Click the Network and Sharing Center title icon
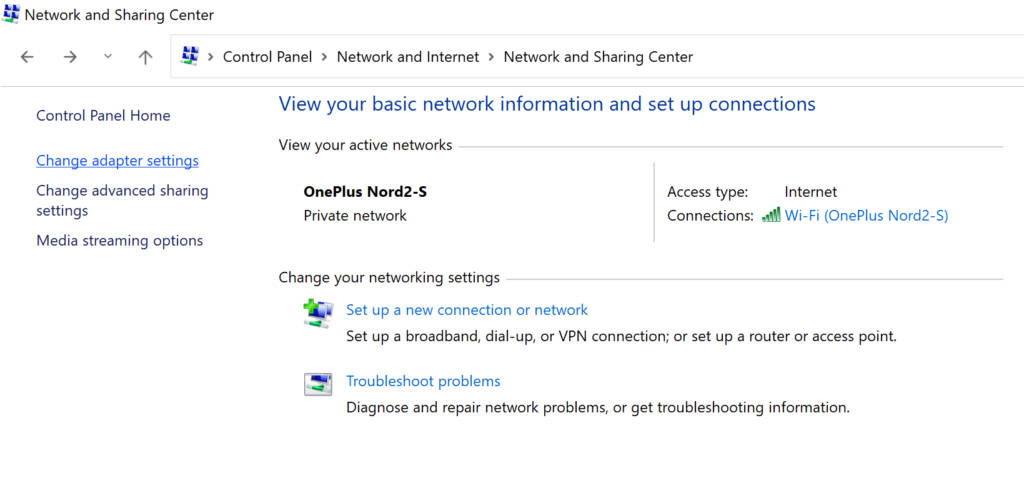Screen dimensions: 1024x478 click(11, 15)
